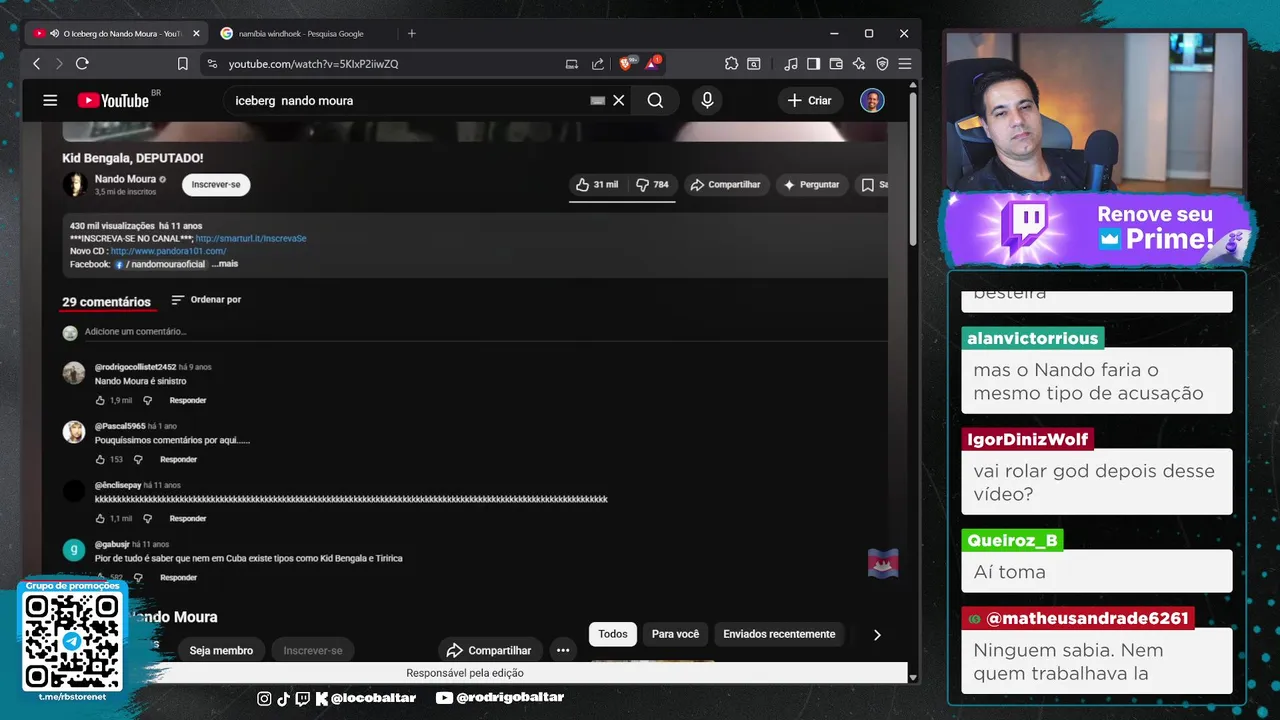Switch to the O Iceberg do Nando Moura tab
Viewport: 1280px width, 720px height.
click(117, 33)
